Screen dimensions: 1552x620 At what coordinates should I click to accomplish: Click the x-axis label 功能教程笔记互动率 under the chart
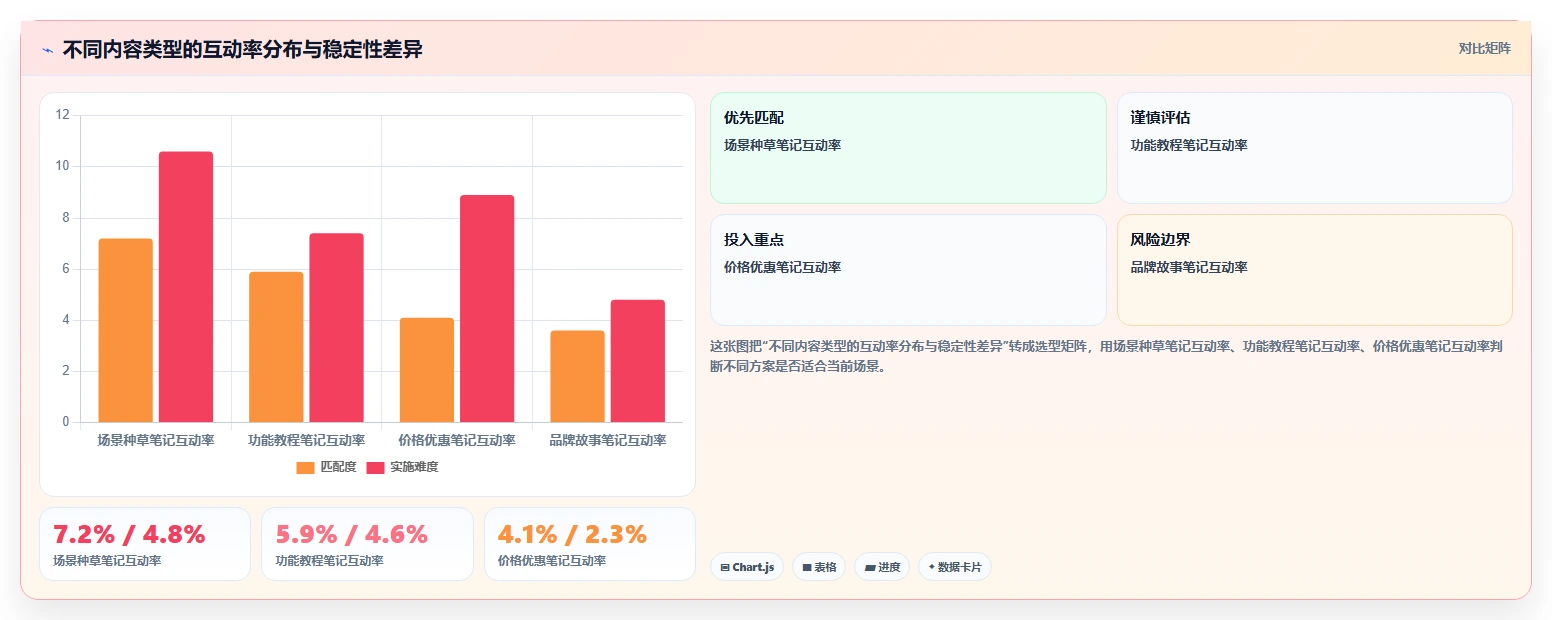(x=306, y=440)
